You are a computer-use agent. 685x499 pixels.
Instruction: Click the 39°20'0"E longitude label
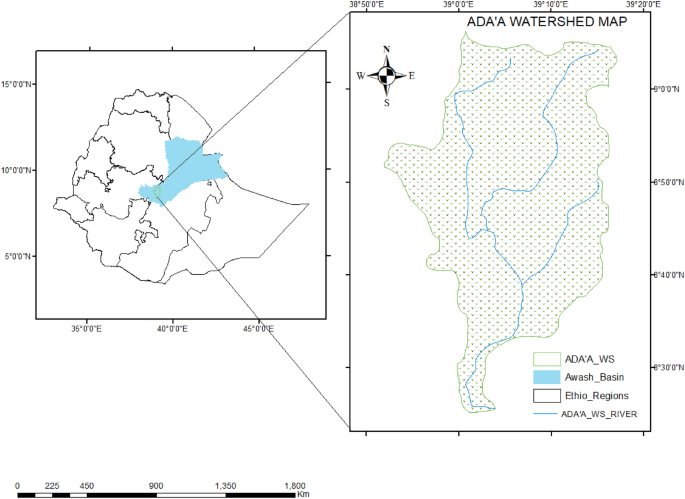[x=643, y=4]
